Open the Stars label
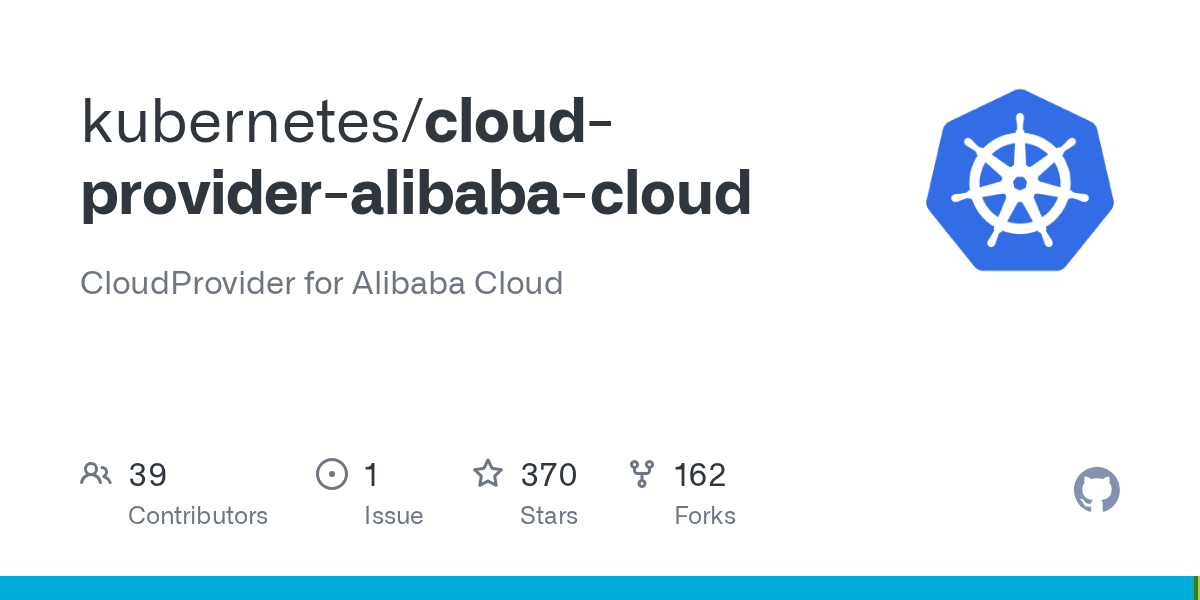This screenshot has width=1200, height=600. click(x=548, y=516)
